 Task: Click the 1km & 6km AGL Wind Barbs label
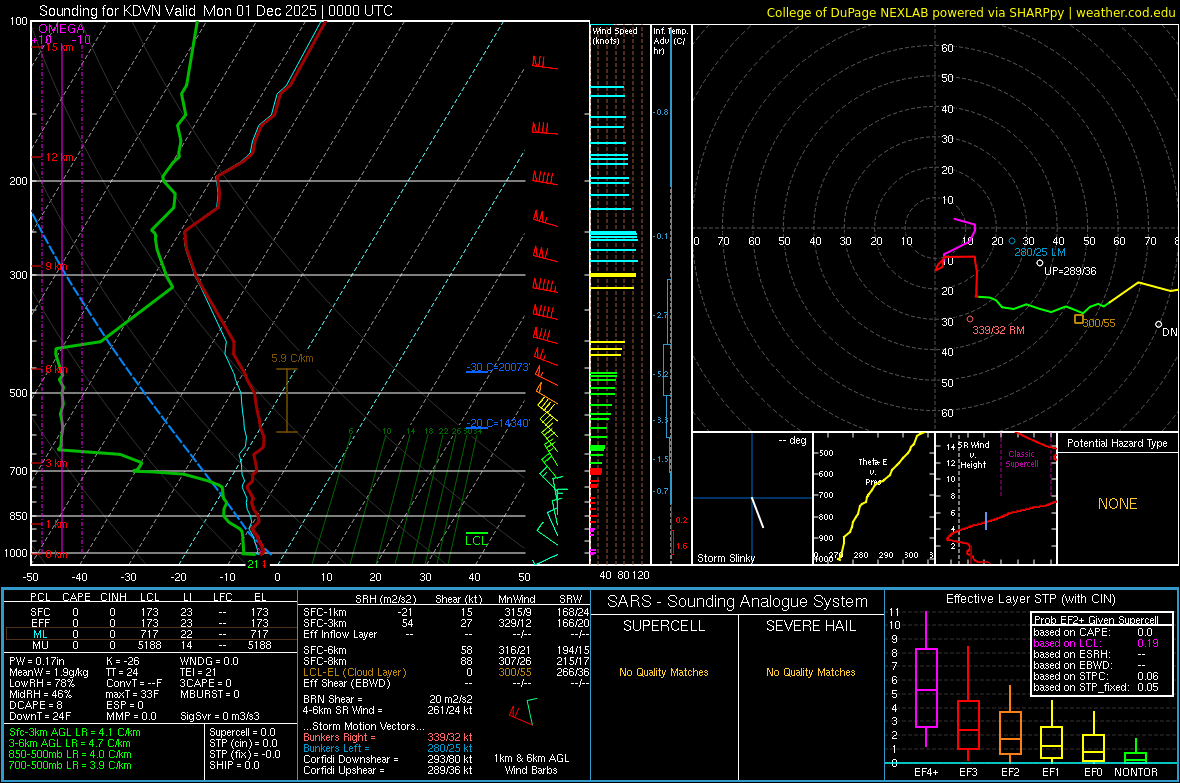click(x=531, y=764)
